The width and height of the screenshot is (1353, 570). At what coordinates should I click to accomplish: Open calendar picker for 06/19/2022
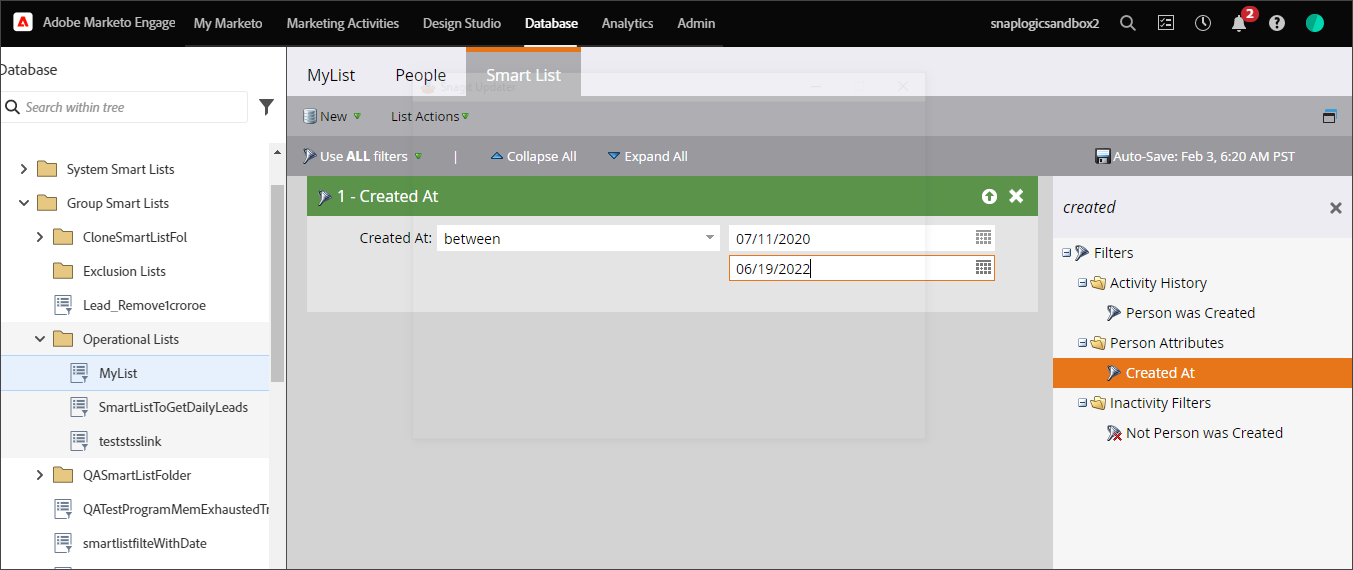(984, 268)
